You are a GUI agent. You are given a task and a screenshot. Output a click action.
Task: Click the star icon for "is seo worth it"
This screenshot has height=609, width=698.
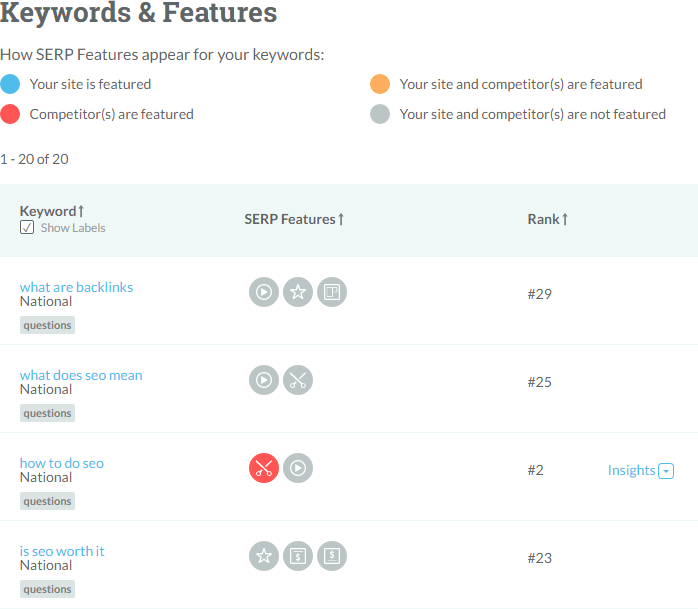pyautogui.click(x=264, y=556)
